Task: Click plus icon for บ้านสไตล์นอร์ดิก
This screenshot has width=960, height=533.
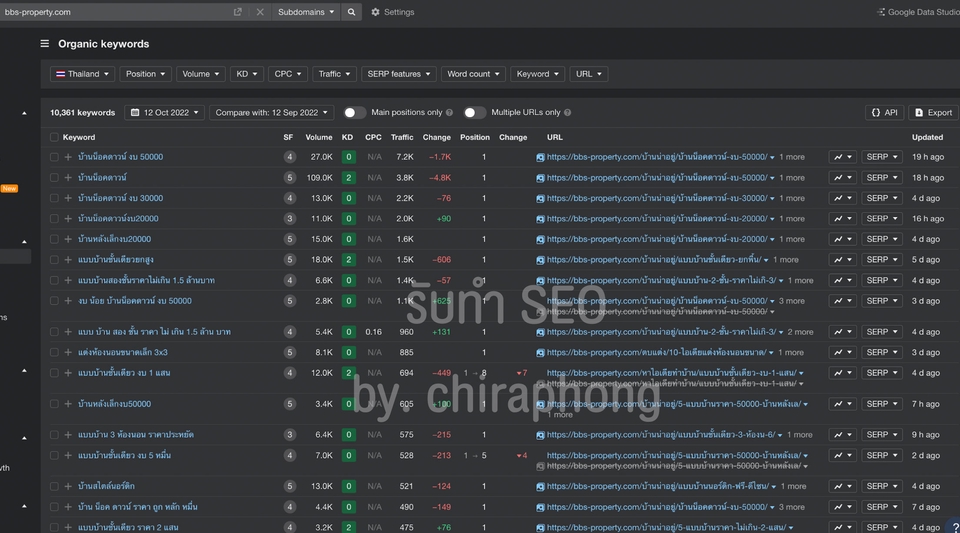Action: (68, 486)
